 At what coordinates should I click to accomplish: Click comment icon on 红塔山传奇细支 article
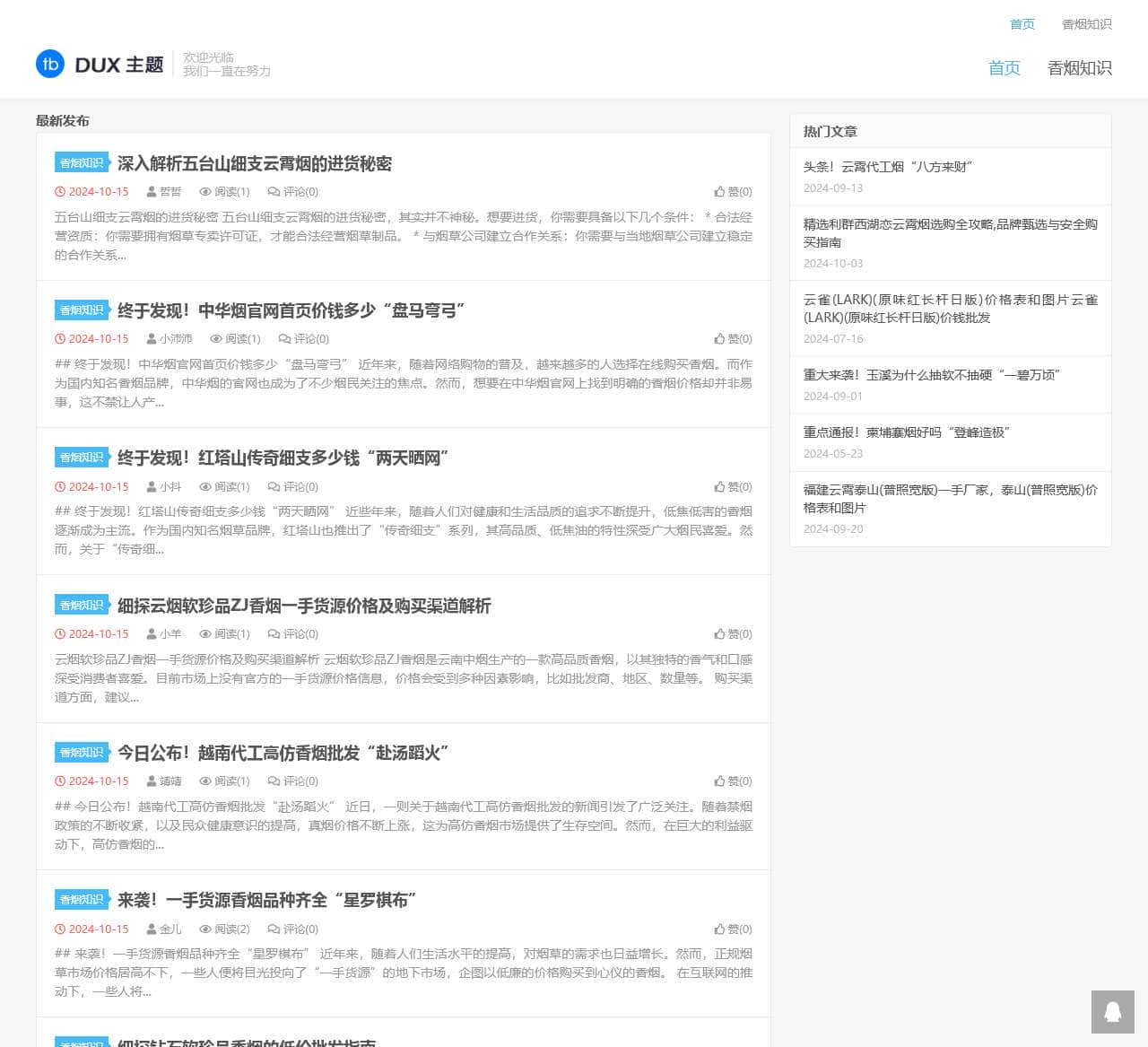click(274, 487)
